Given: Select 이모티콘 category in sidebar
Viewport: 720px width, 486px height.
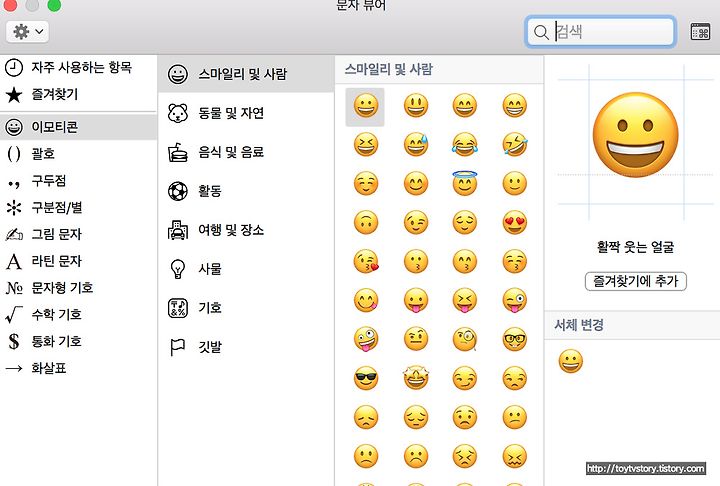Looking at the screenshot, I should 79,127.
